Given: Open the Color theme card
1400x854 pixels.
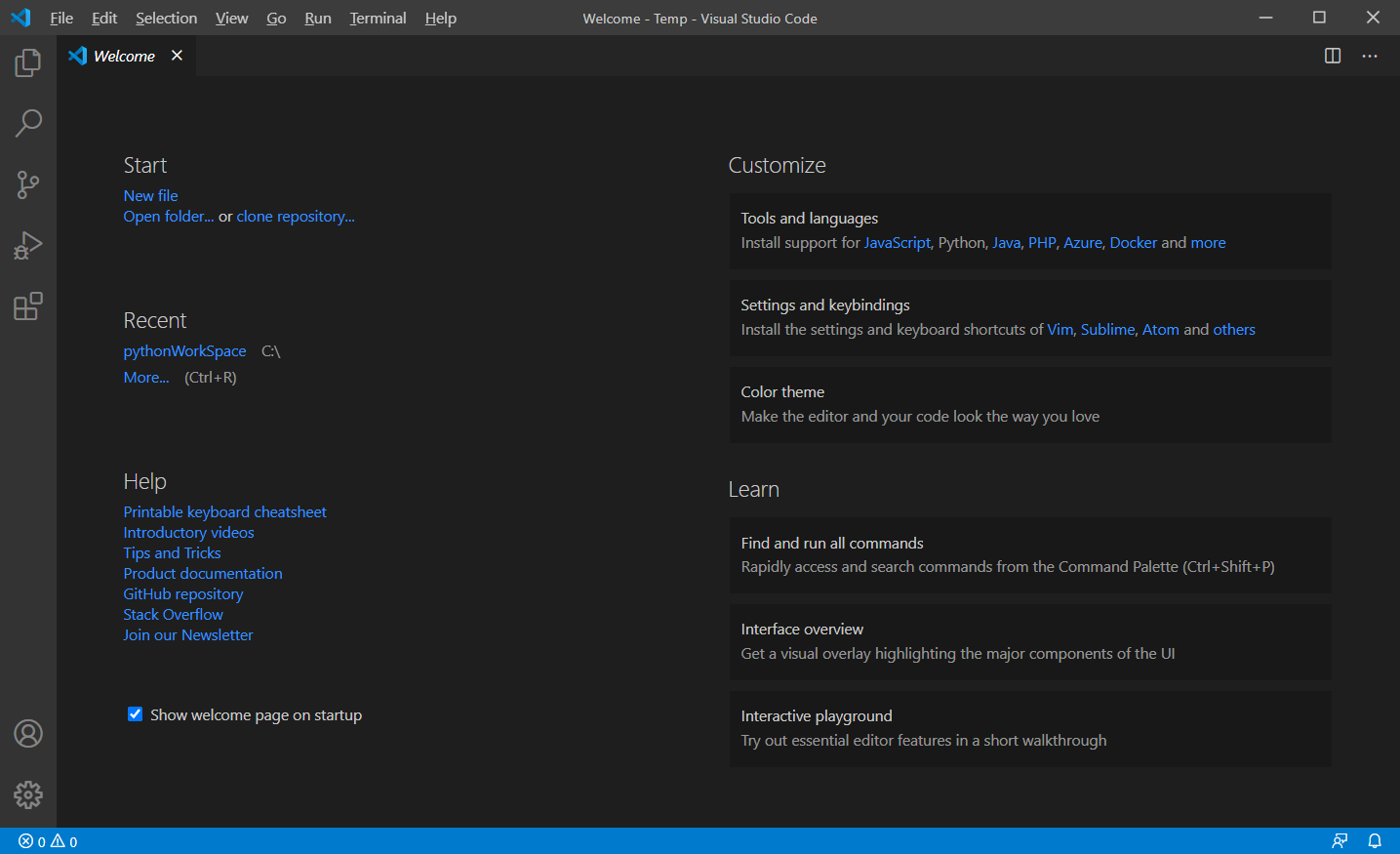Looking at the screenshot, I should coord(1030,404).
